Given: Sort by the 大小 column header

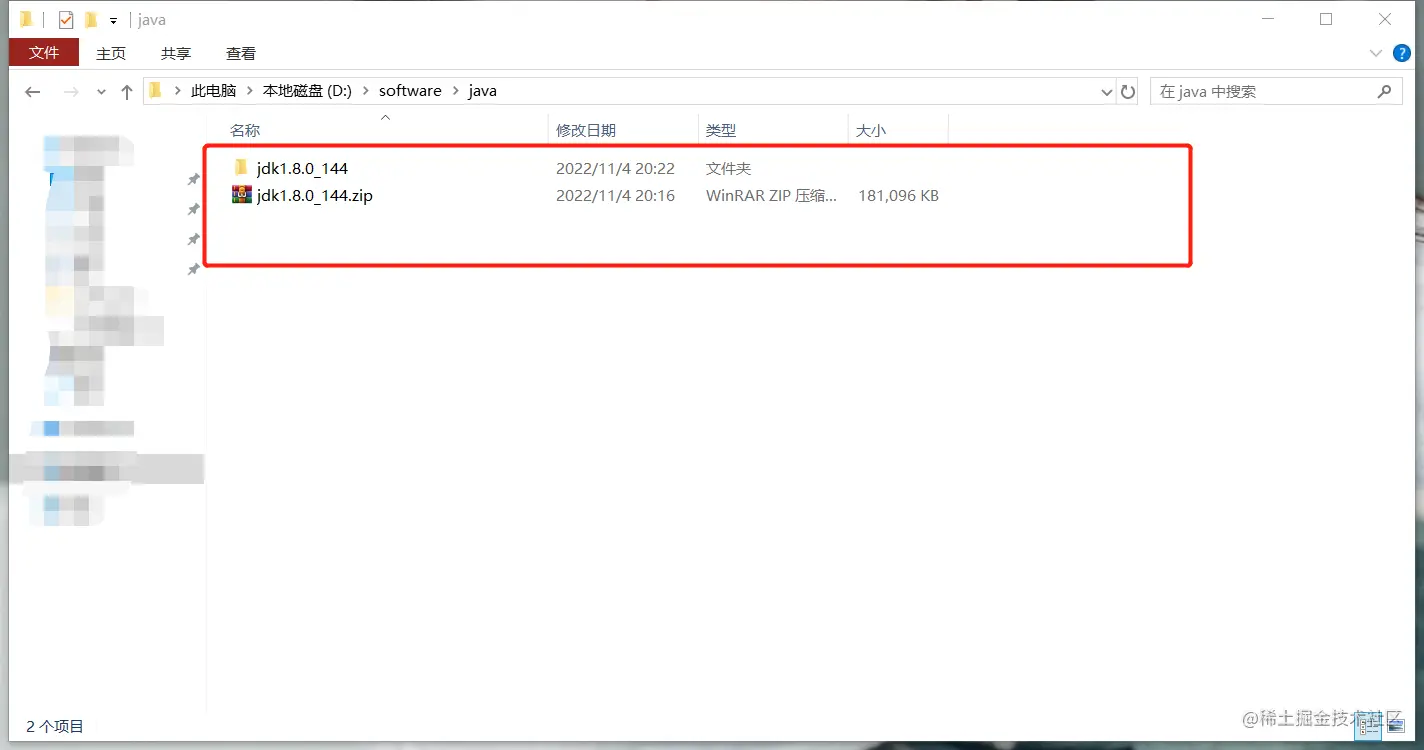Looking at the screenshot, I should tap(898, 131).
